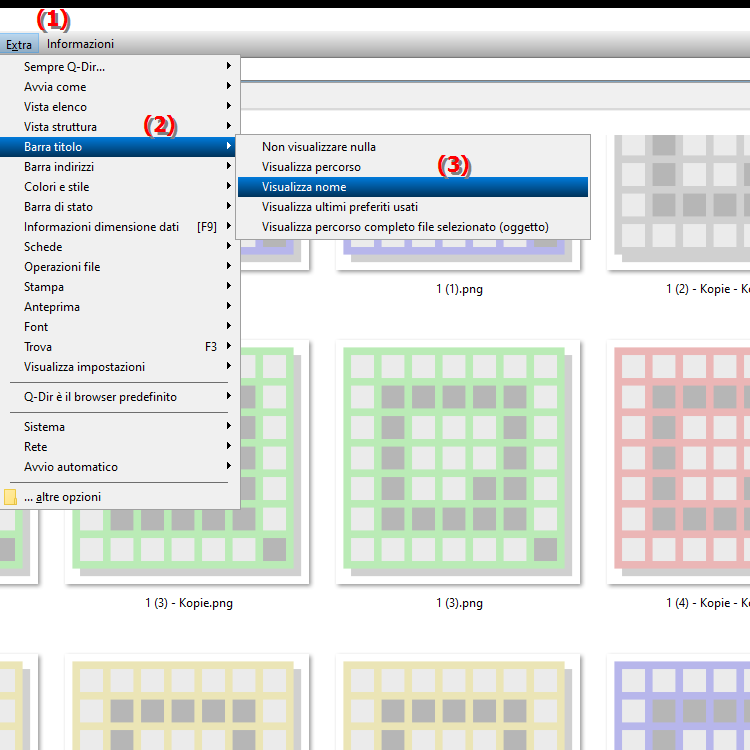The image size is (750, 750).
Task: Open Barra di stato submenu
Action: coord(120,207)
